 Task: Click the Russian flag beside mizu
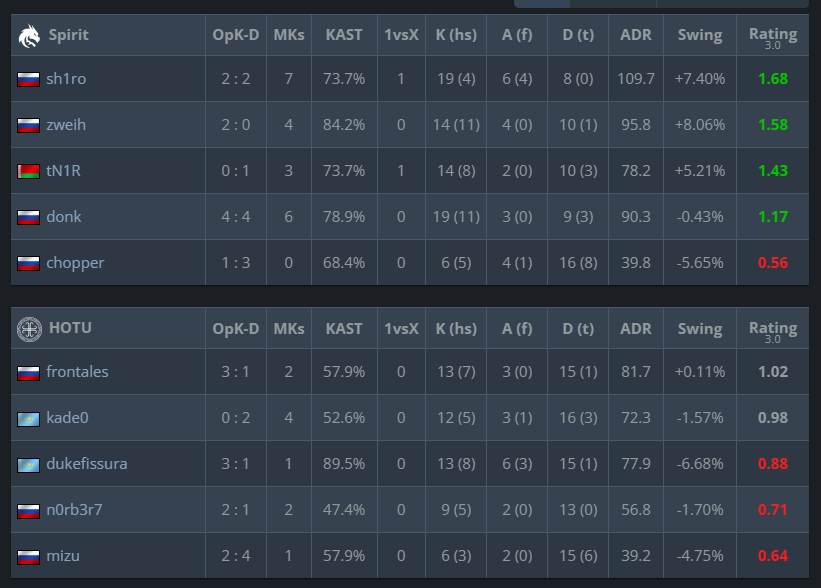click(x=28, y=557)
